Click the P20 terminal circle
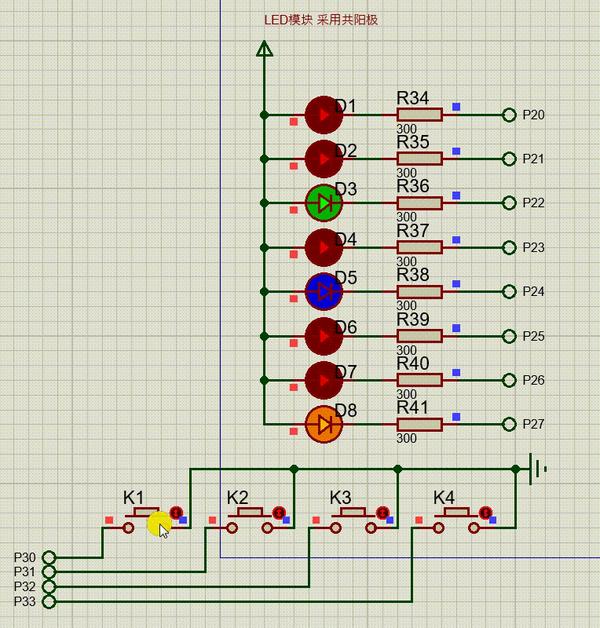 [x=509, y=115]
